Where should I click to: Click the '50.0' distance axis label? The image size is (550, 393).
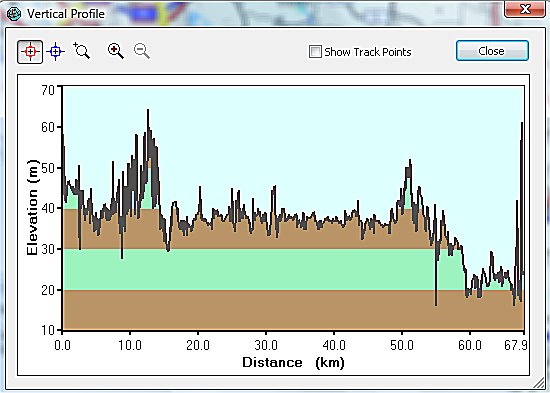point(402,345)
